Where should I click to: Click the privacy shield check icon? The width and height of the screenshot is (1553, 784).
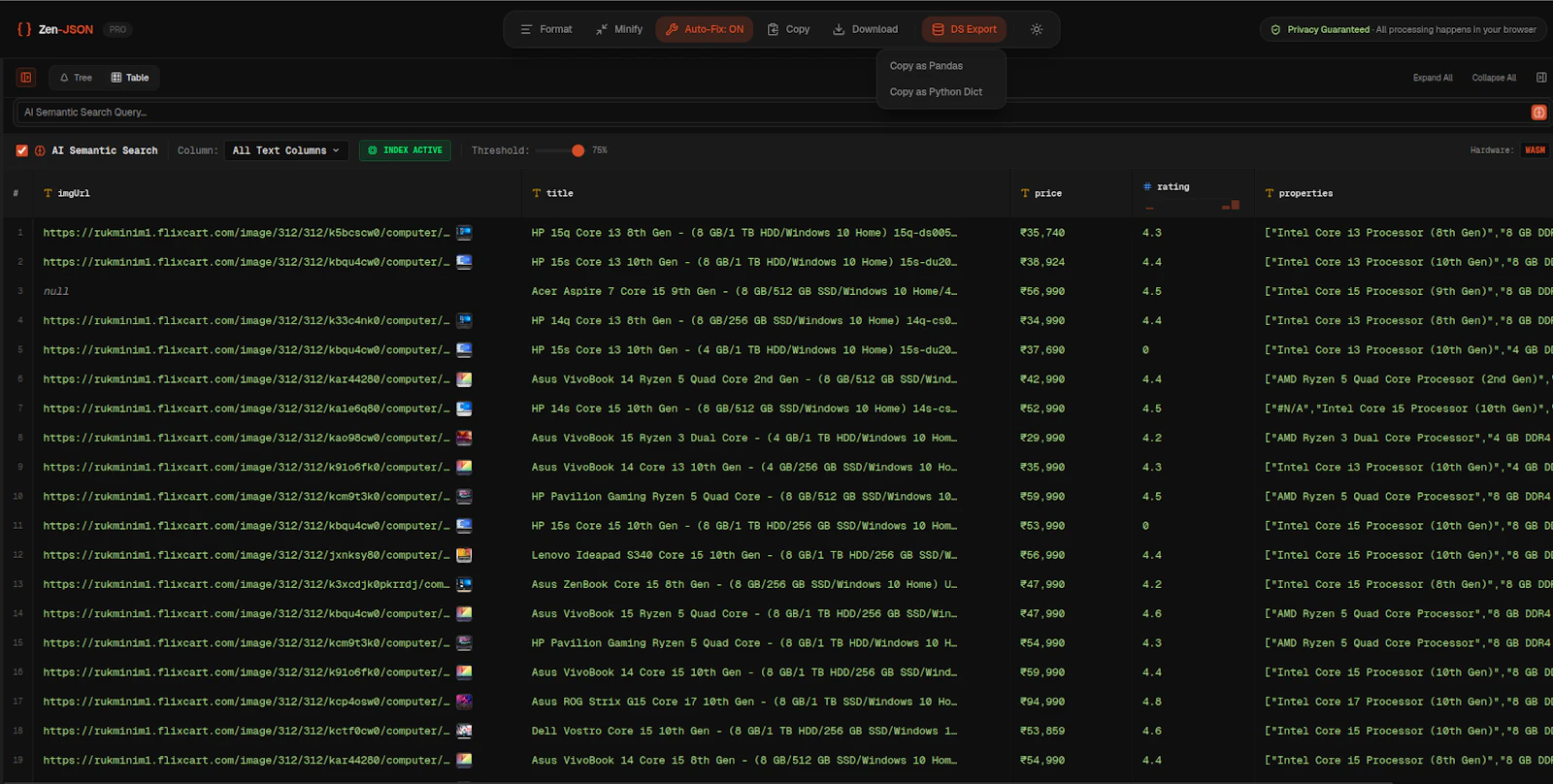click(x=1275, y=29)
